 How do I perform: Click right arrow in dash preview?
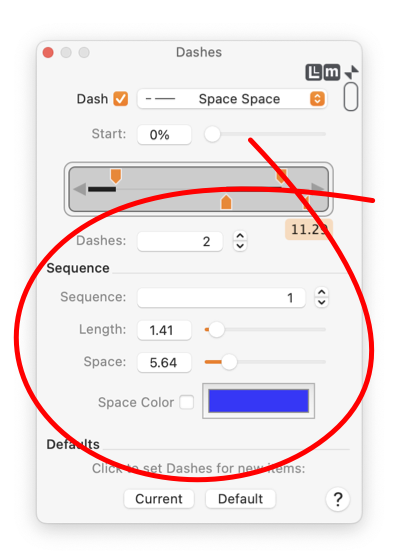317,187
